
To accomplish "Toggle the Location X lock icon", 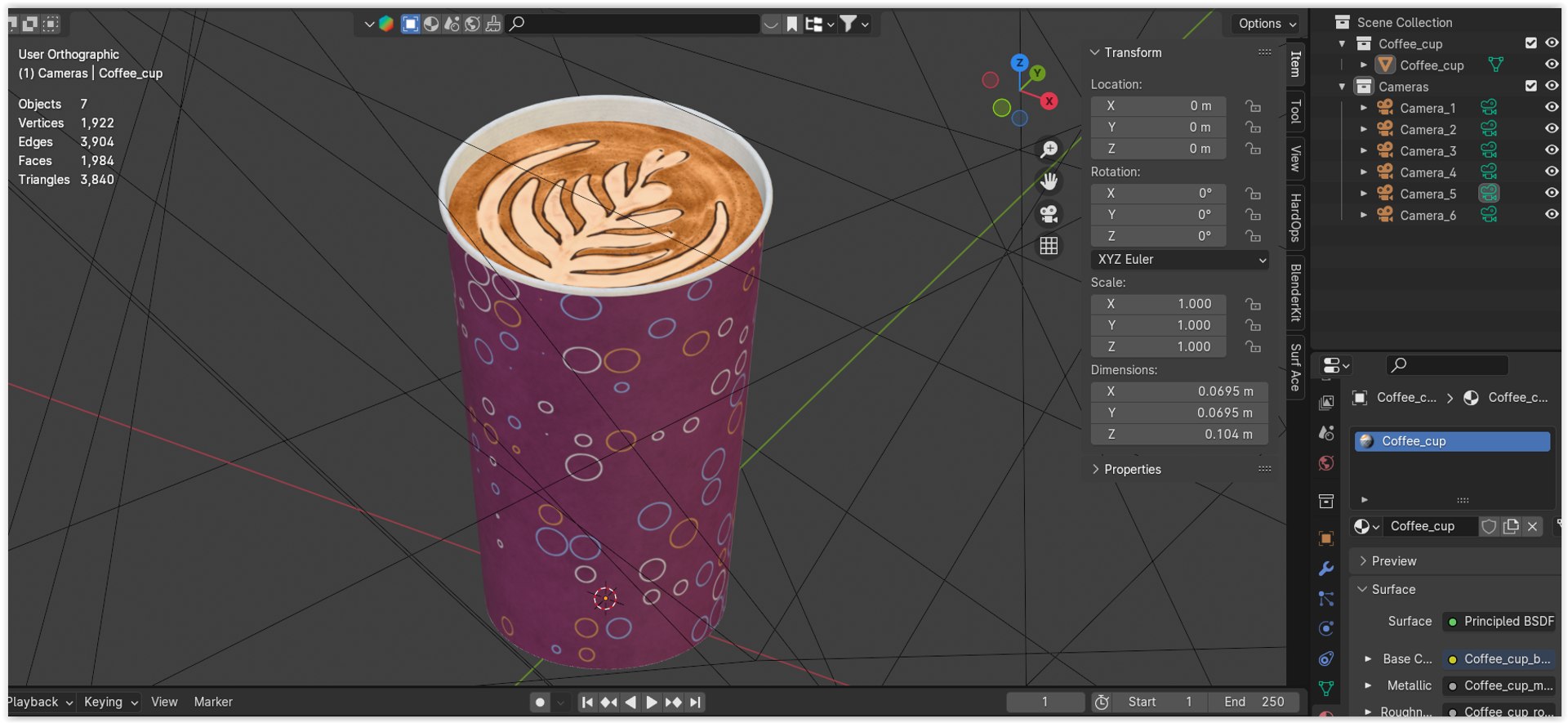I will pos(1253,106).
